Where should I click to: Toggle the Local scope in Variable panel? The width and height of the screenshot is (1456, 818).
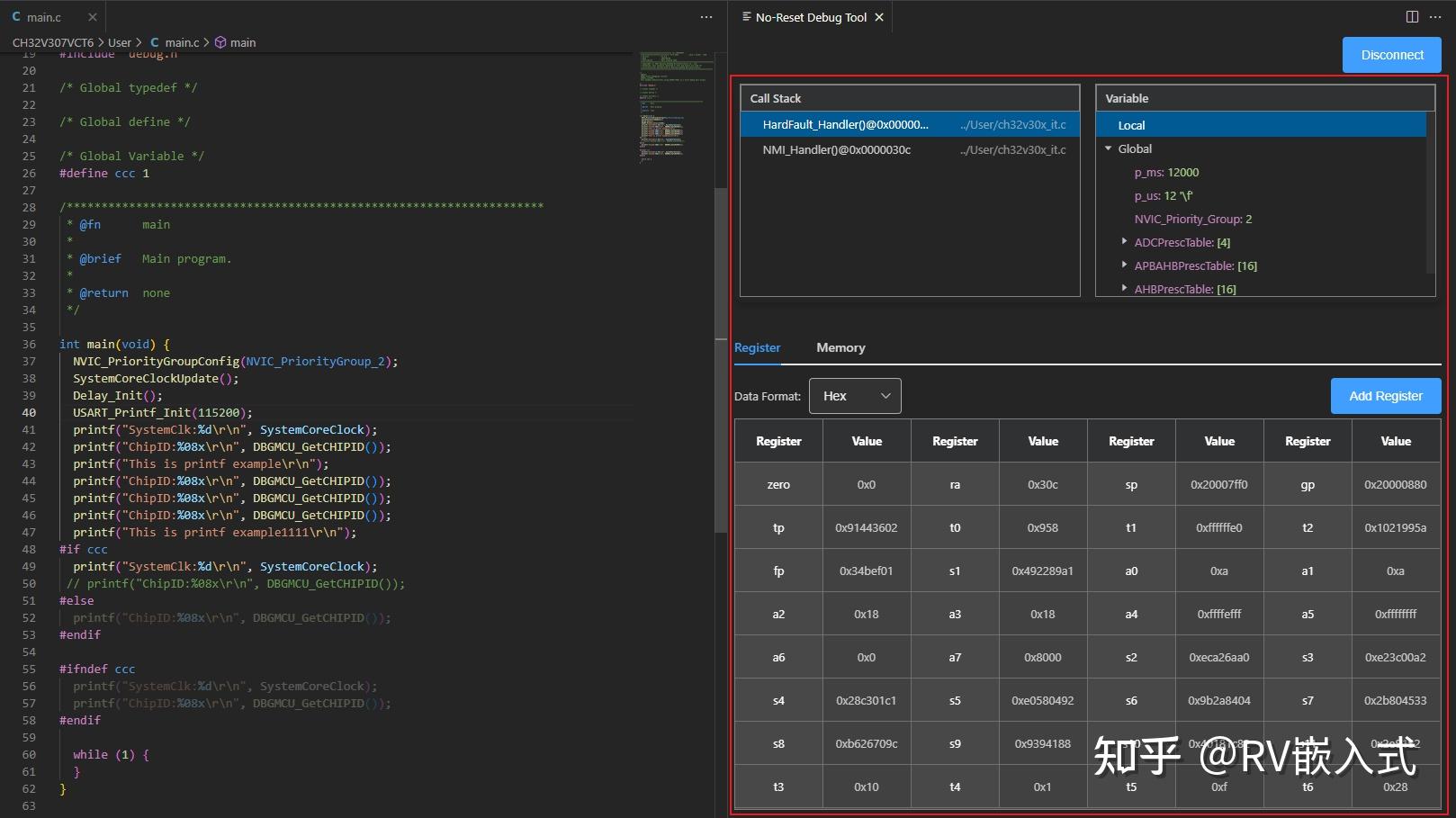point(1130,125)
